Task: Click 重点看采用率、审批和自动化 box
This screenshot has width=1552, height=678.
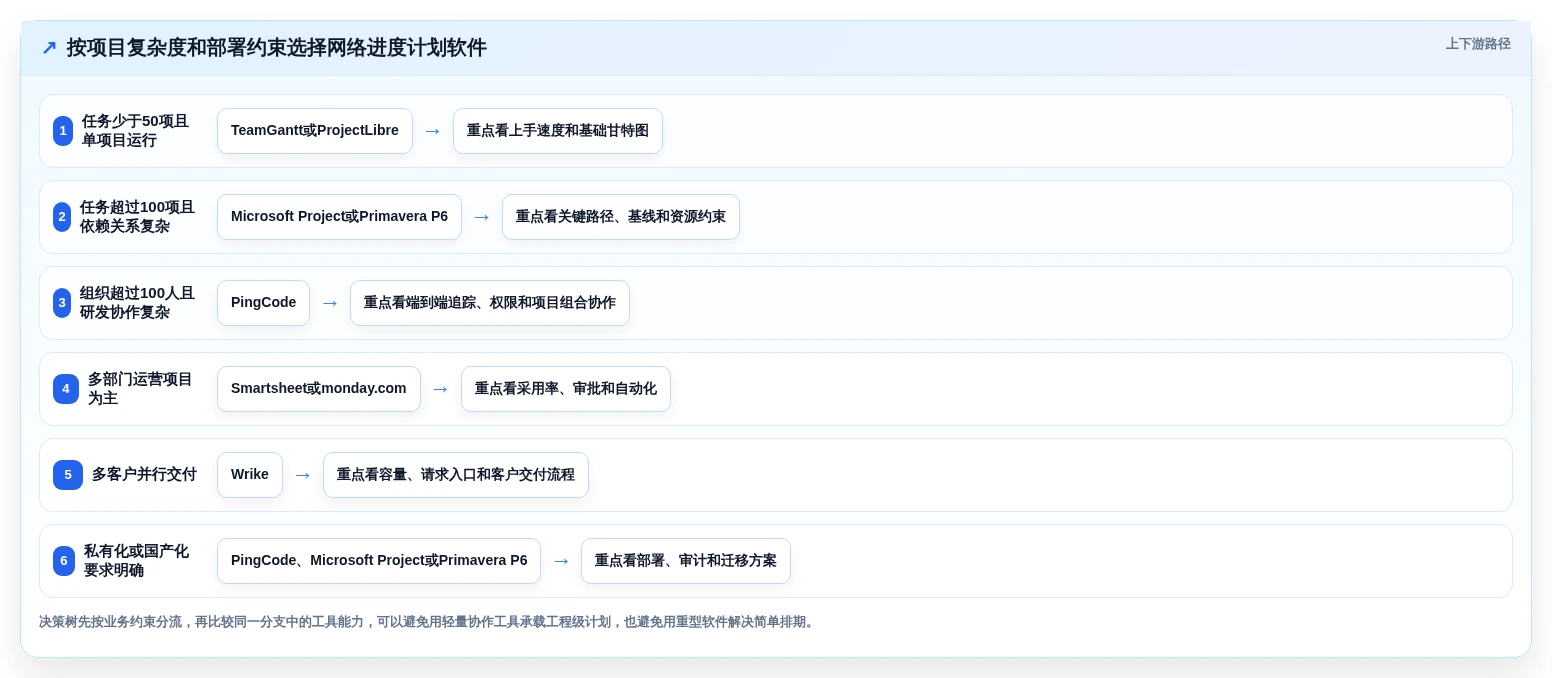Action: coord(566,389)
